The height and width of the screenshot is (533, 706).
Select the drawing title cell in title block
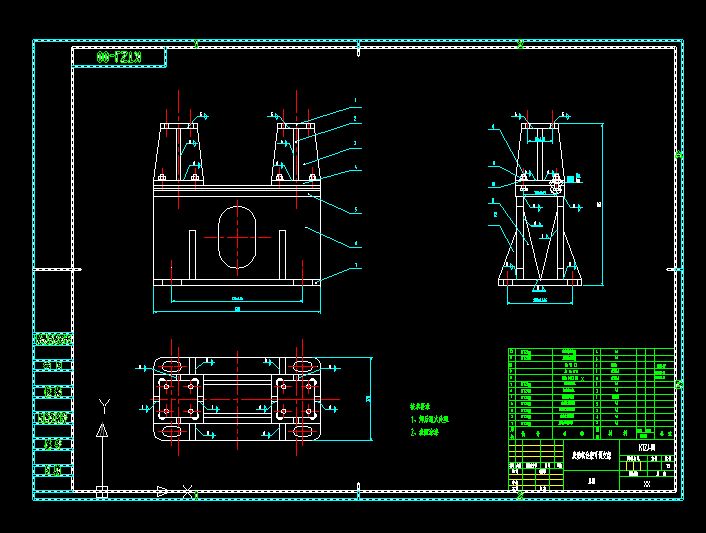pos(591,456)
